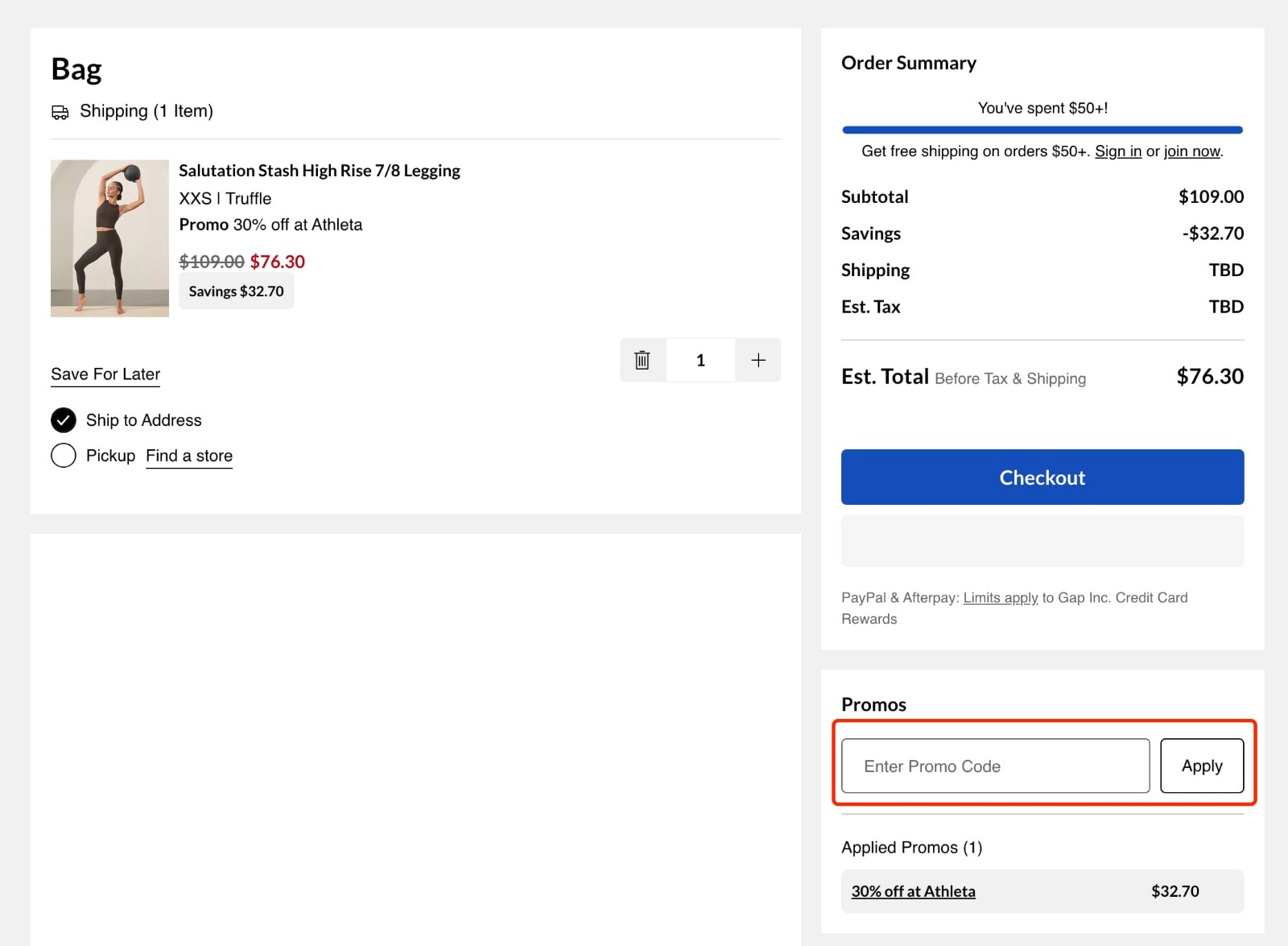Click Save For Later for the legging
The image size is (1288, 946).
click(x=105, y=374)
